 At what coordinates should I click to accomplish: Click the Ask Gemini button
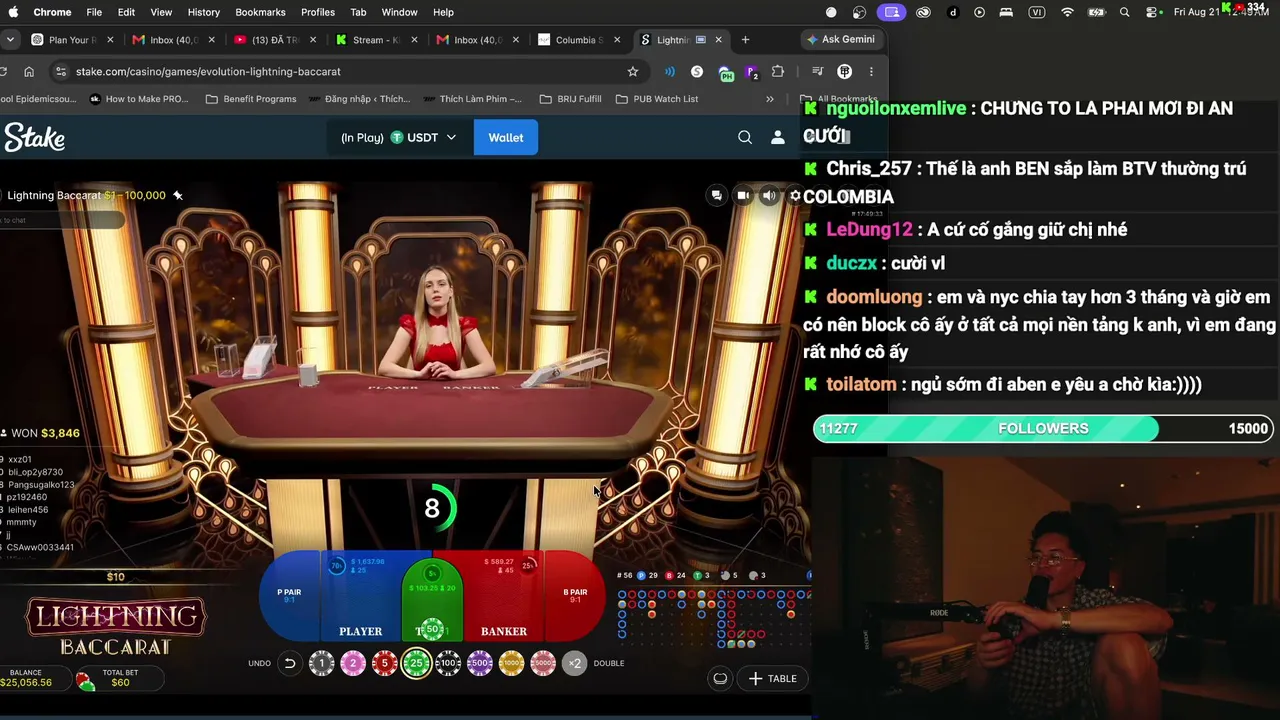pos(840,40)
